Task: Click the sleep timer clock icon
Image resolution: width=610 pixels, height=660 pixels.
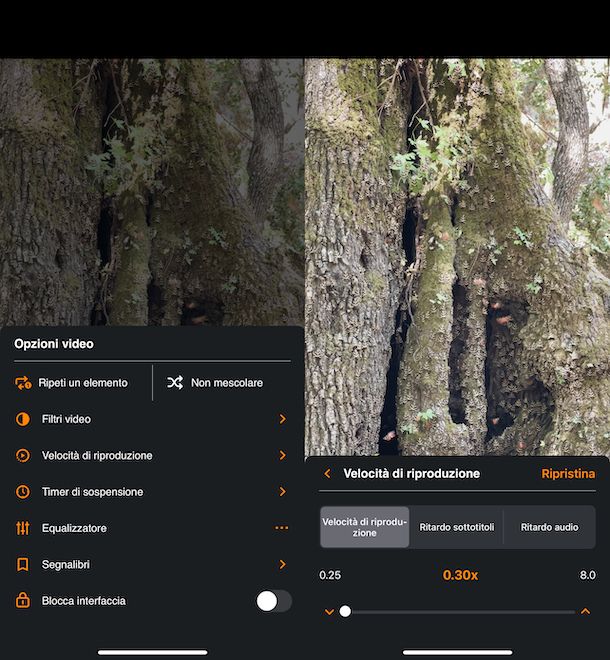Action: coord(23,492)
